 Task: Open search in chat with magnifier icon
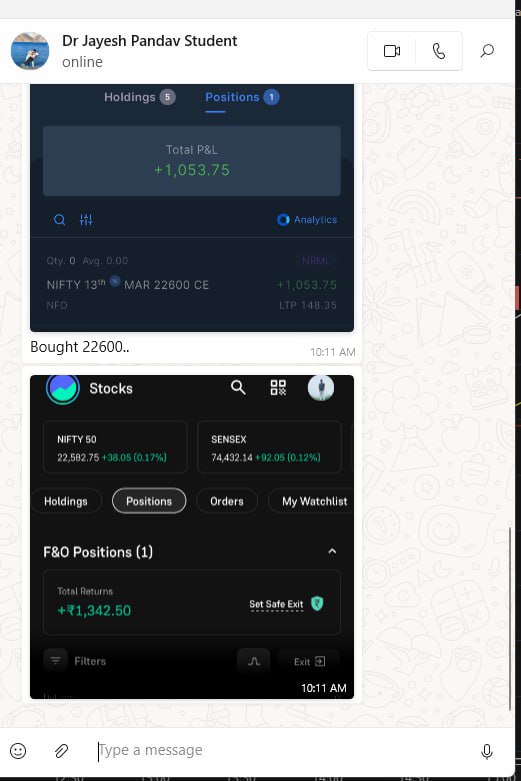click(x=487, y=51)
